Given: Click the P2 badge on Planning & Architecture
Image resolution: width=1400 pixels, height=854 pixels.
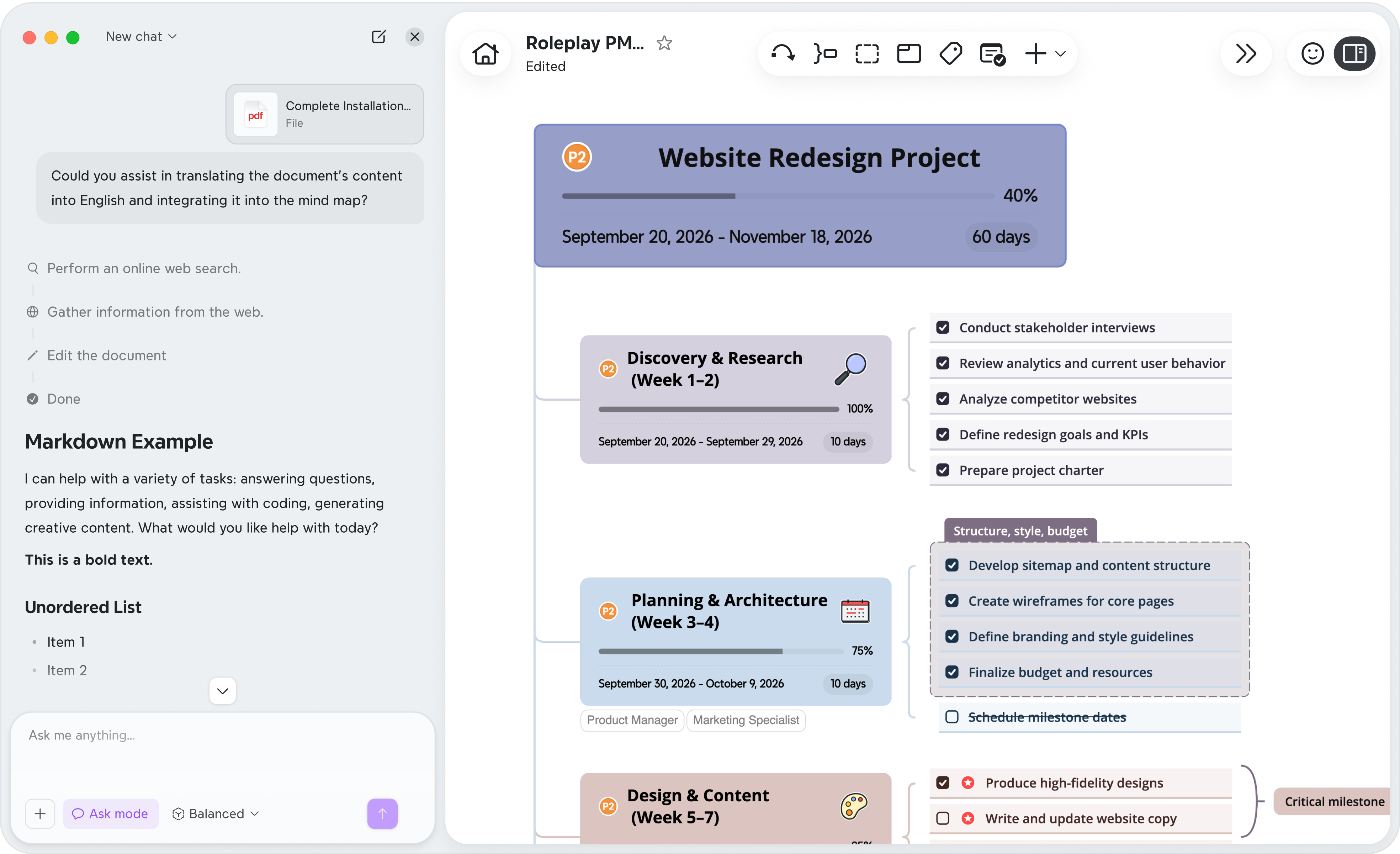Looking at the screenshot, I should pos(608,611).
